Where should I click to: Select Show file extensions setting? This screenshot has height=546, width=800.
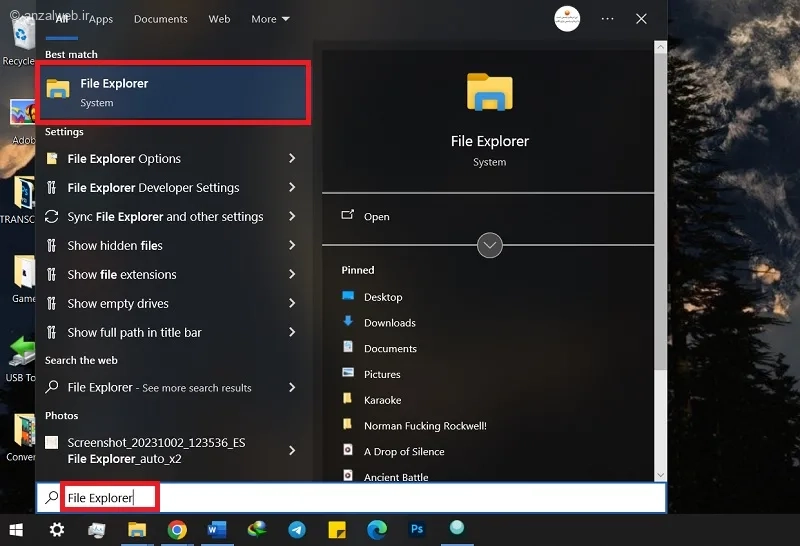(x=122, y=275)
